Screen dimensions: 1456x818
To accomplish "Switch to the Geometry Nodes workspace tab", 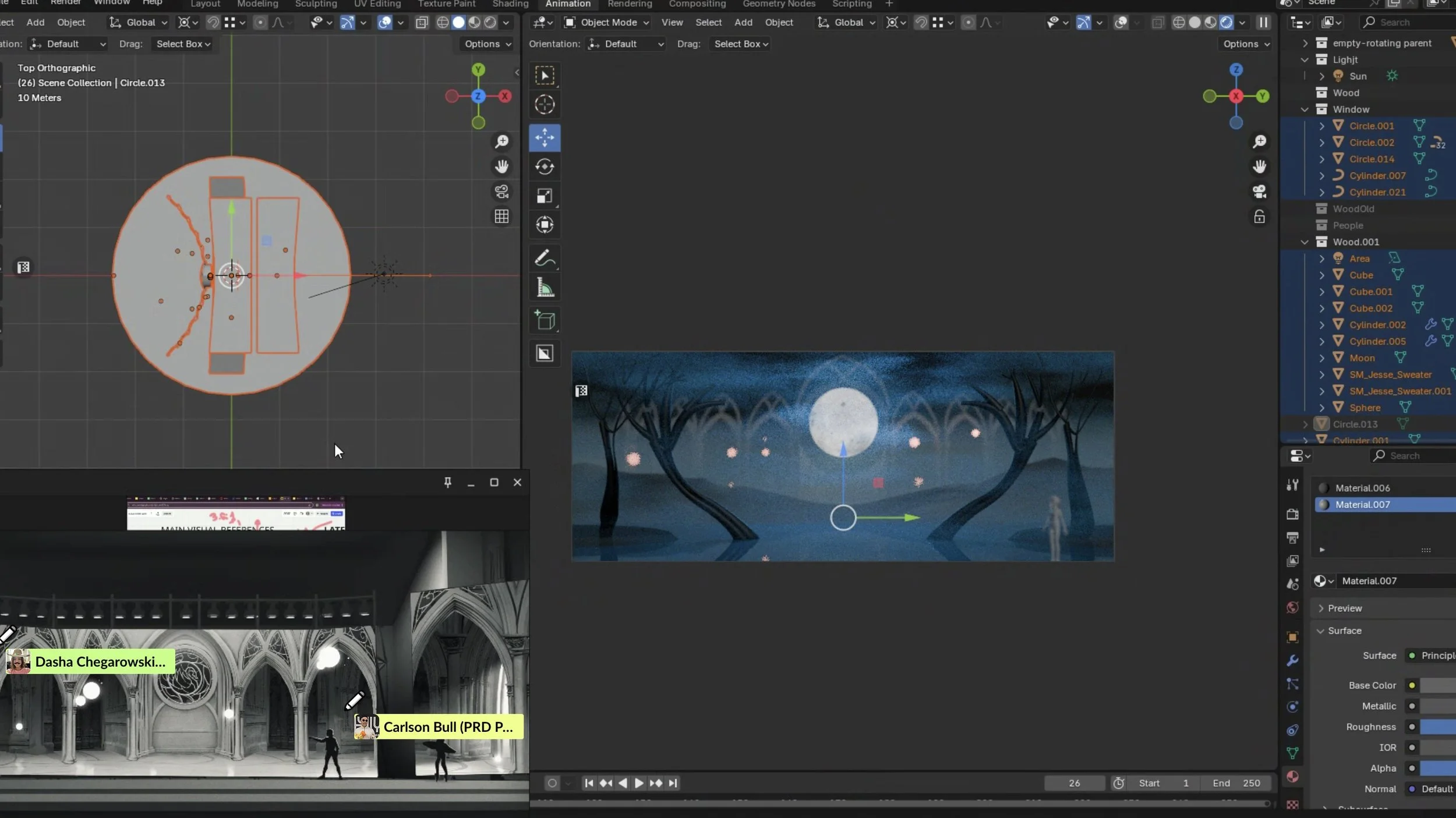I will click(779, 4).
